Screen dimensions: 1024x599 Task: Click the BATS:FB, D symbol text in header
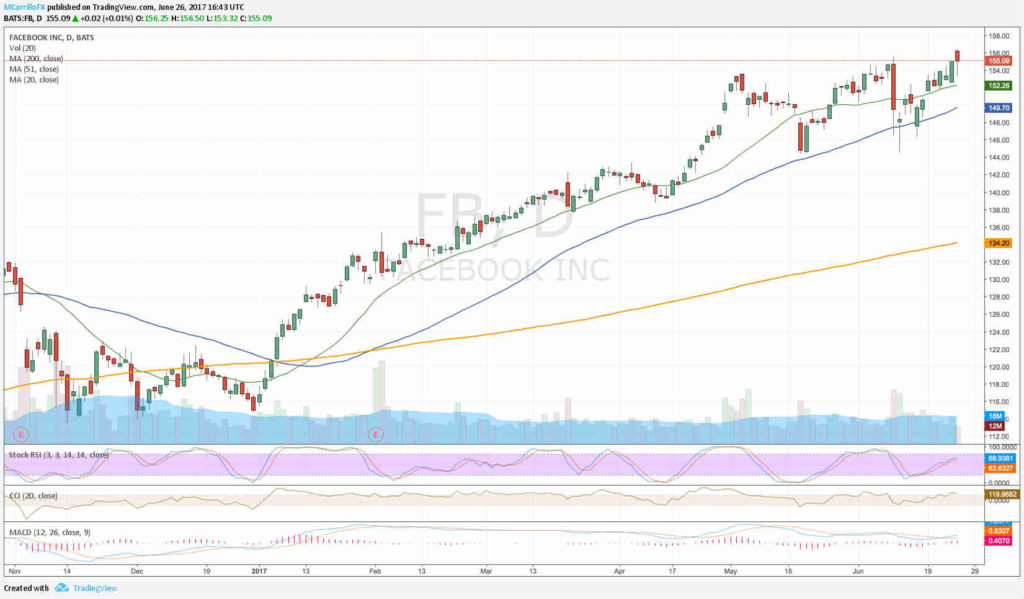click(x=23, y=18)
